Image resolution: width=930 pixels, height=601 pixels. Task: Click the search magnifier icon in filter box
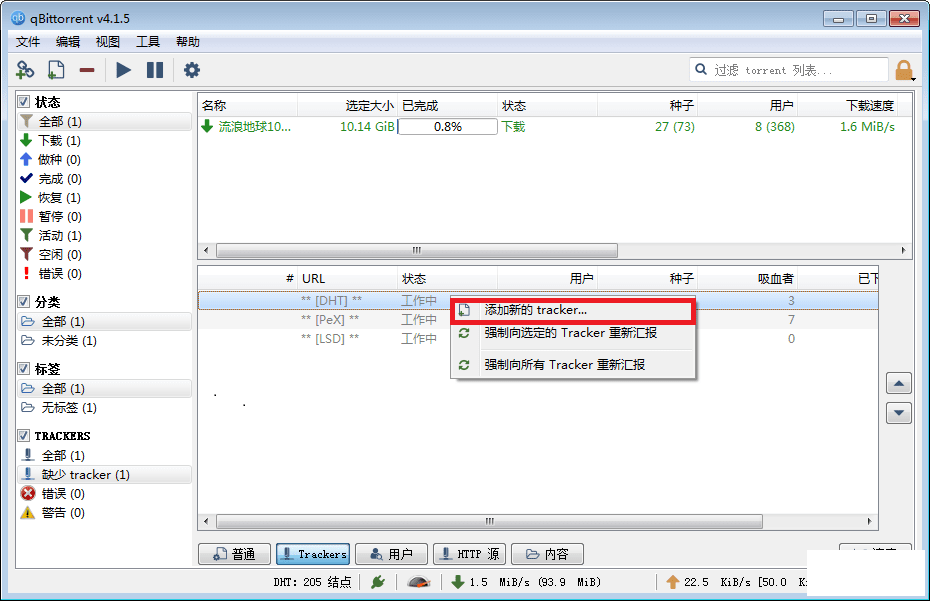click(x=700, y=69)
